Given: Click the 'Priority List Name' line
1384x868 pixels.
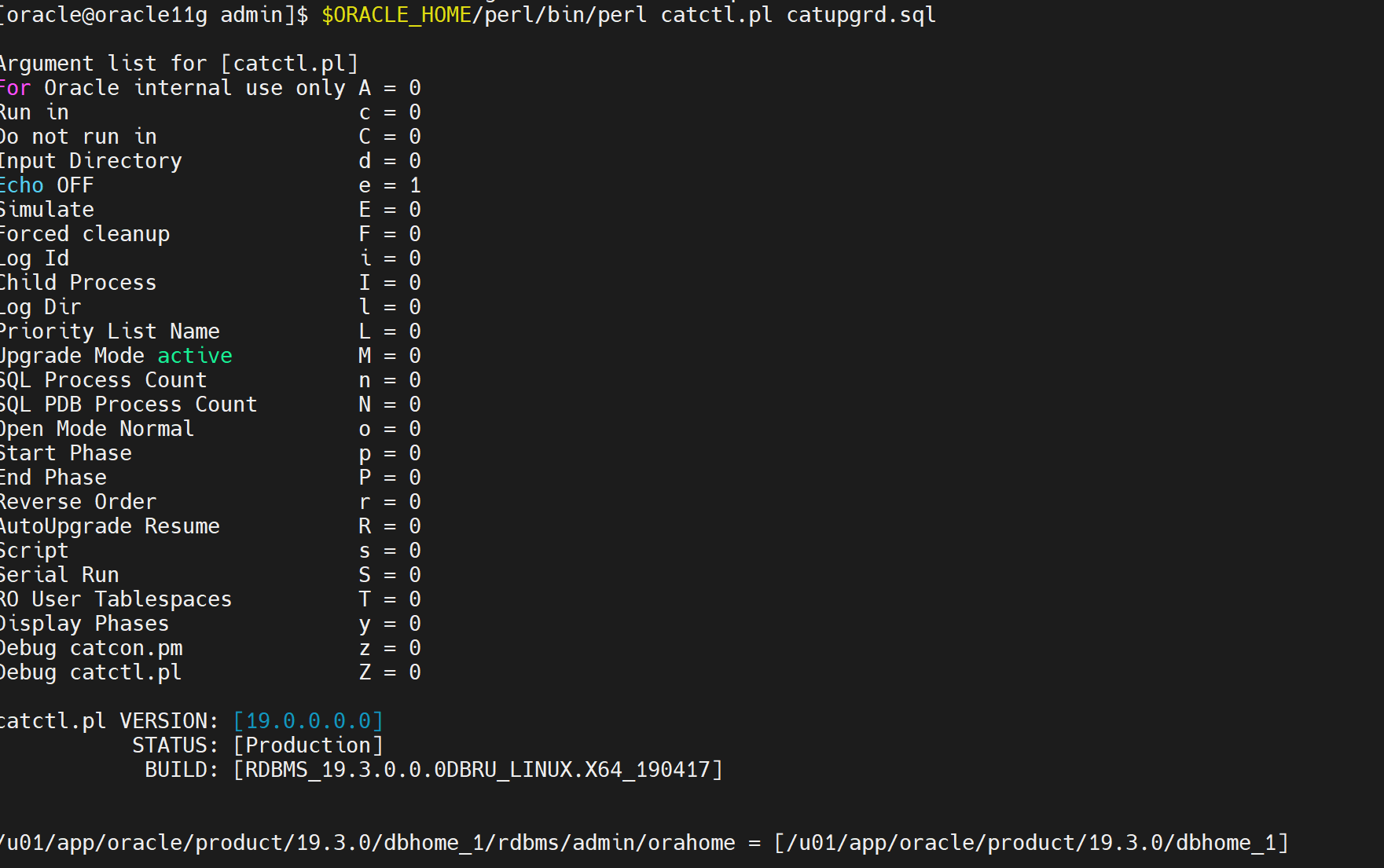Looking at the screenshot, I should point(110,331).
